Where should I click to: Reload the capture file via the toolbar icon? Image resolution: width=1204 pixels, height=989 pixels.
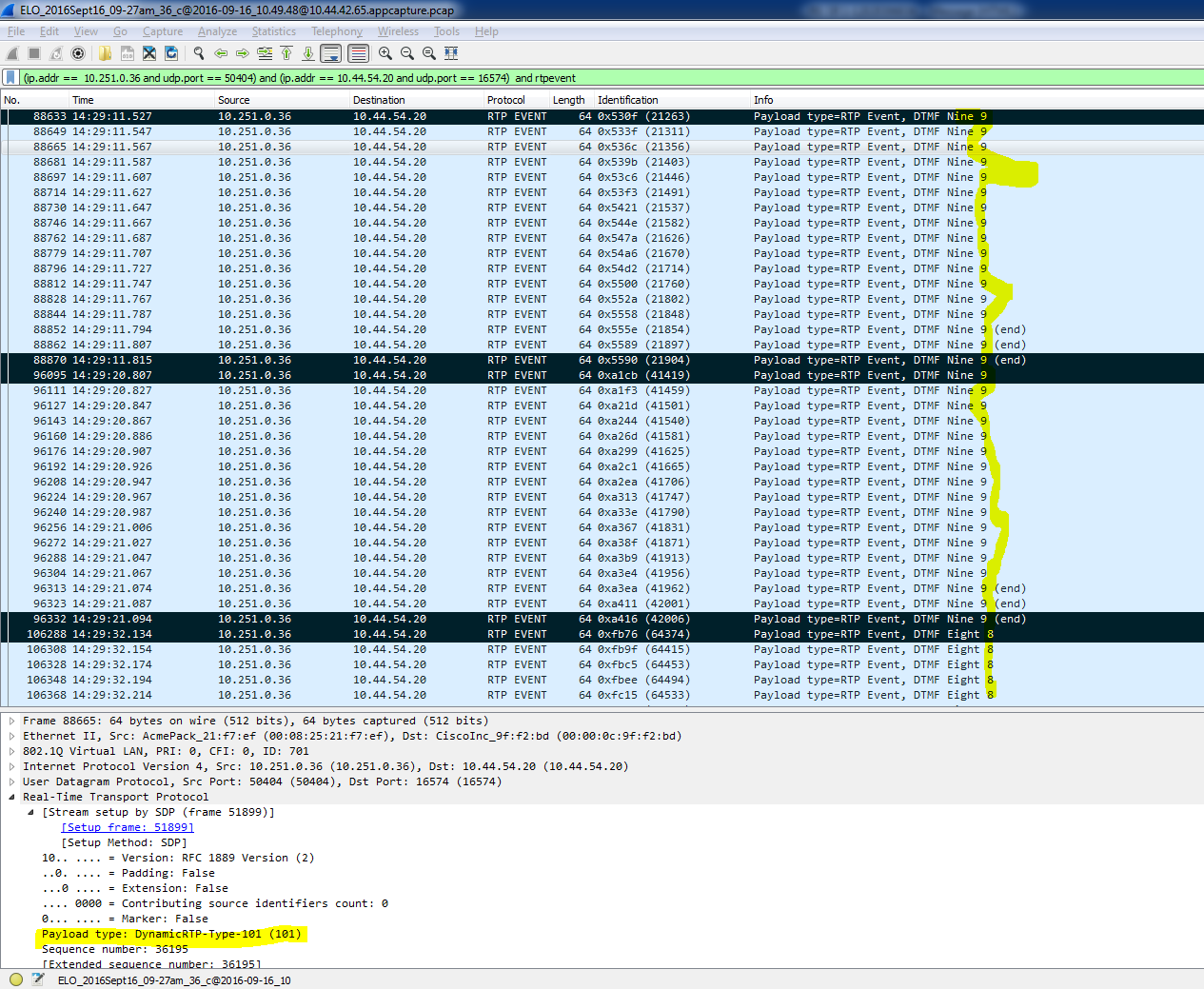(171, 53)
